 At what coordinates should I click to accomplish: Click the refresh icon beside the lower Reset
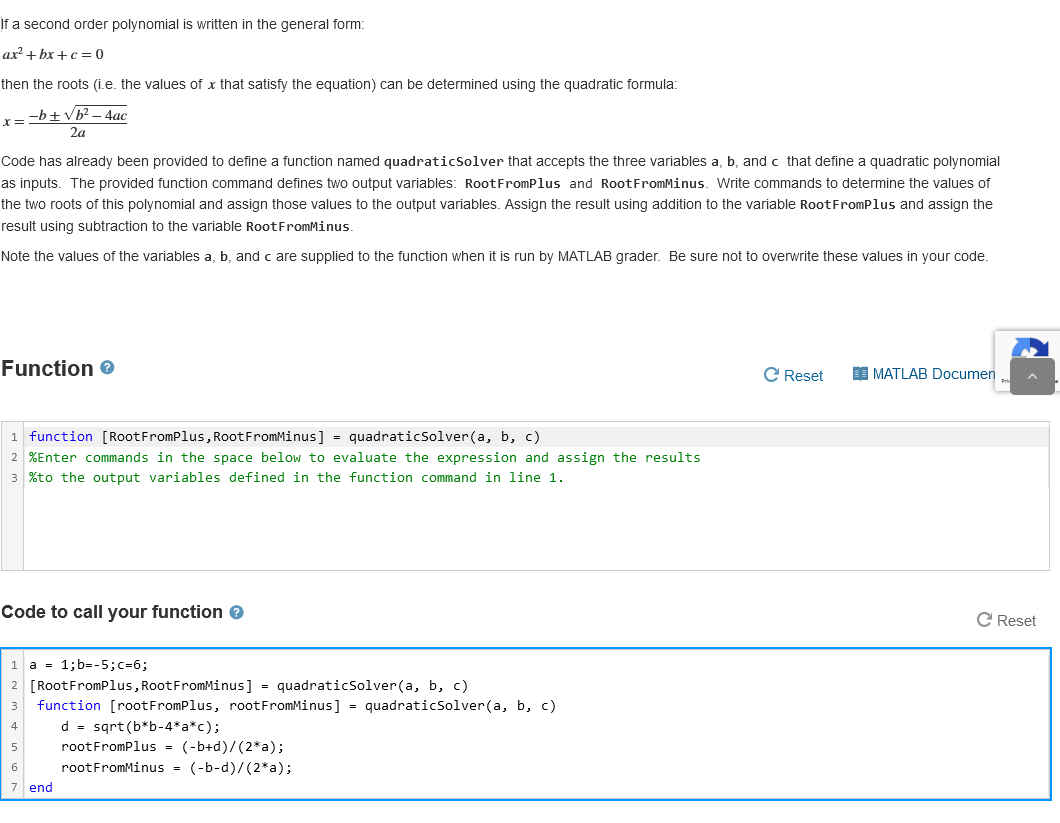[x=983, y=620]
